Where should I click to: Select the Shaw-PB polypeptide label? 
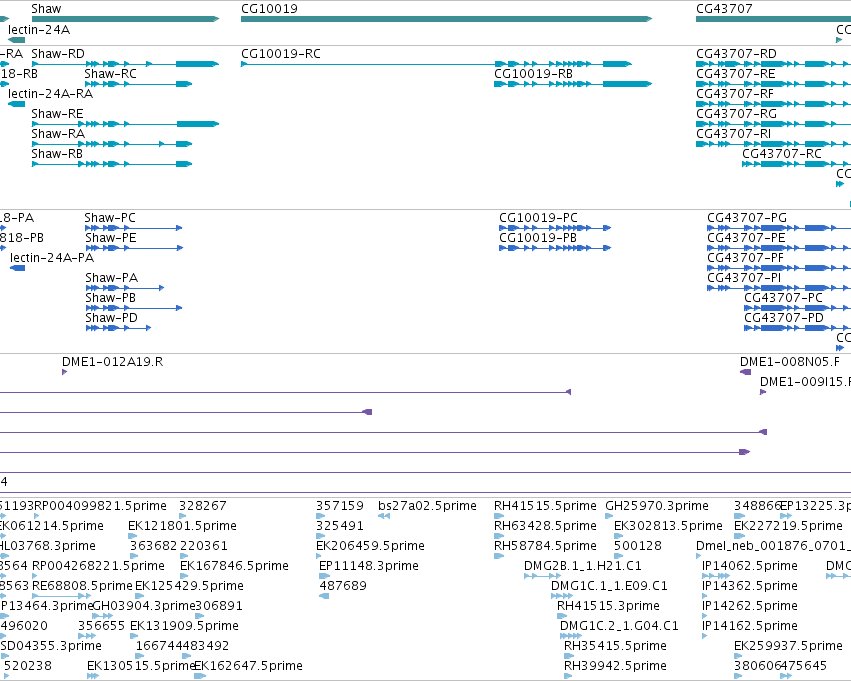click(110, 298)
